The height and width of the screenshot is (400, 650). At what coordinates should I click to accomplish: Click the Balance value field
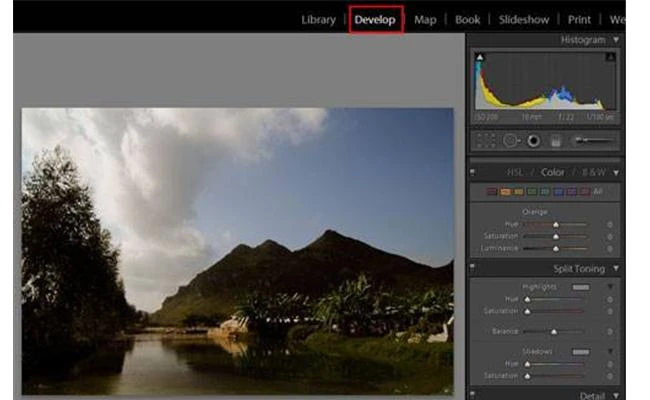point(610,332)
